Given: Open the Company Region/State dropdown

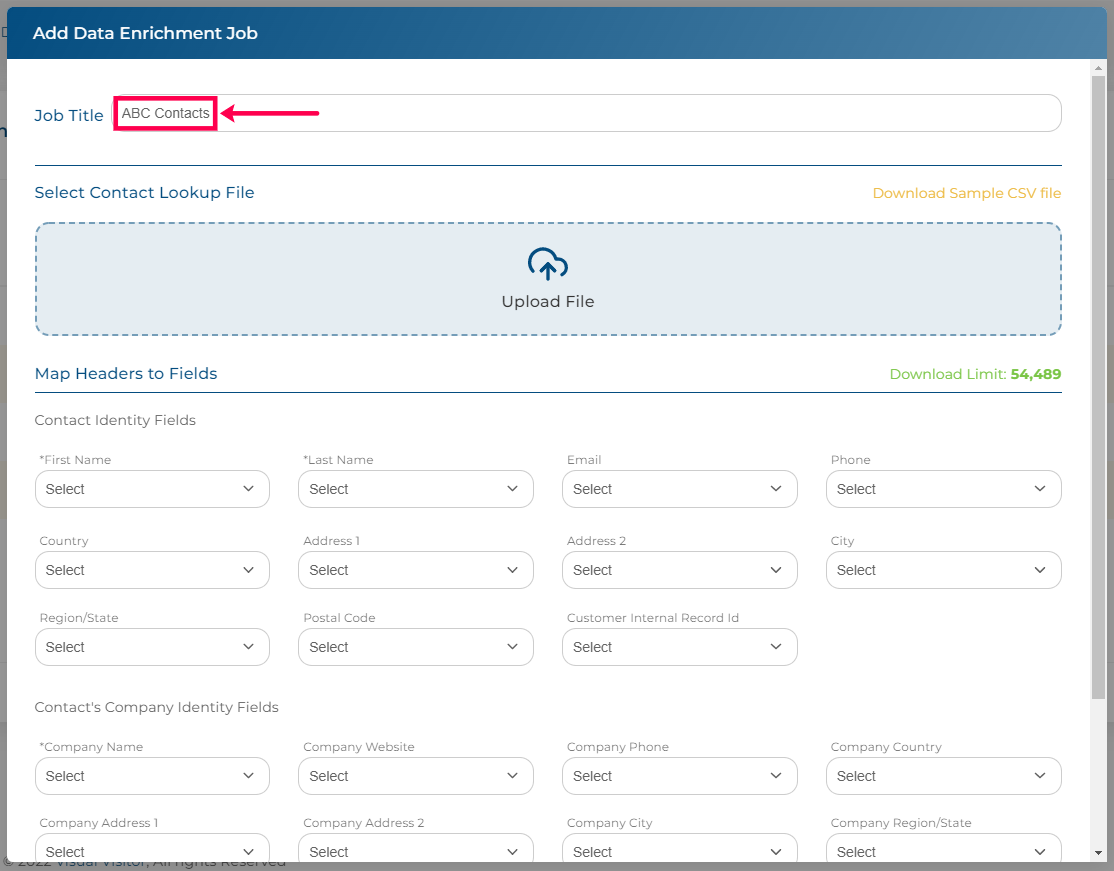Looking at the screenshot, I should coord(943,848).
